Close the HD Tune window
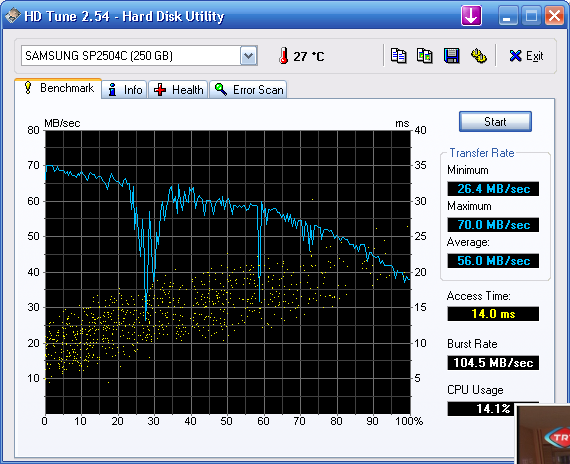Screen dimensions: 570x464 click(x=554, y=16)
